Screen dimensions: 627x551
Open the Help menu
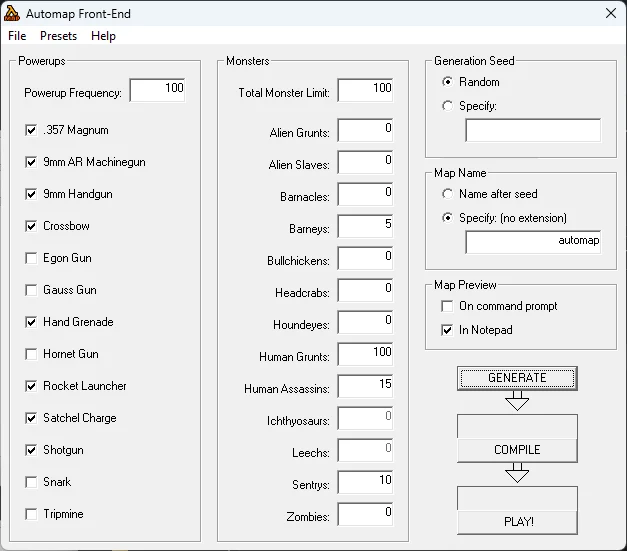103,36
